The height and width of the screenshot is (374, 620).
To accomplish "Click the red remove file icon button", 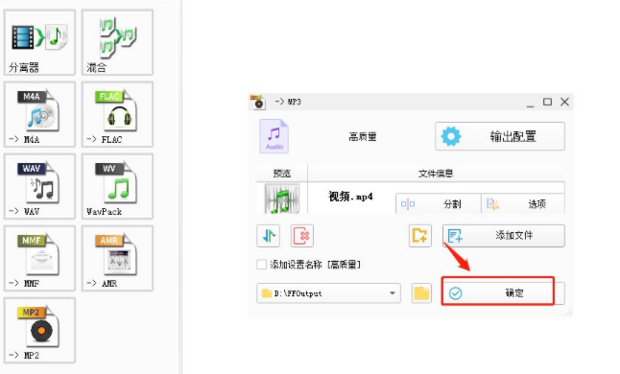I will [302, 236].
